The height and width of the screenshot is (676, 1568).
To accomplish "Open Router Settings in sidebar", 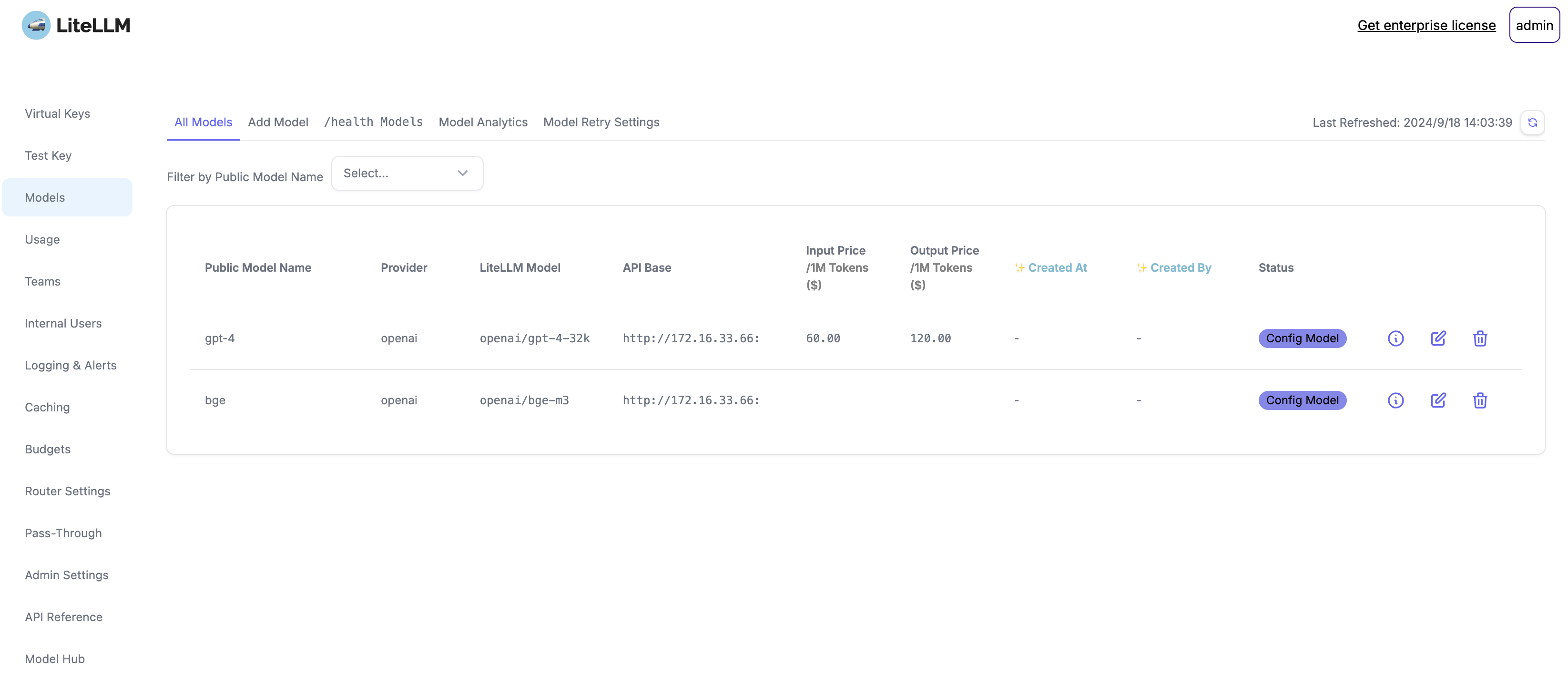I will (x=68, y=491).
